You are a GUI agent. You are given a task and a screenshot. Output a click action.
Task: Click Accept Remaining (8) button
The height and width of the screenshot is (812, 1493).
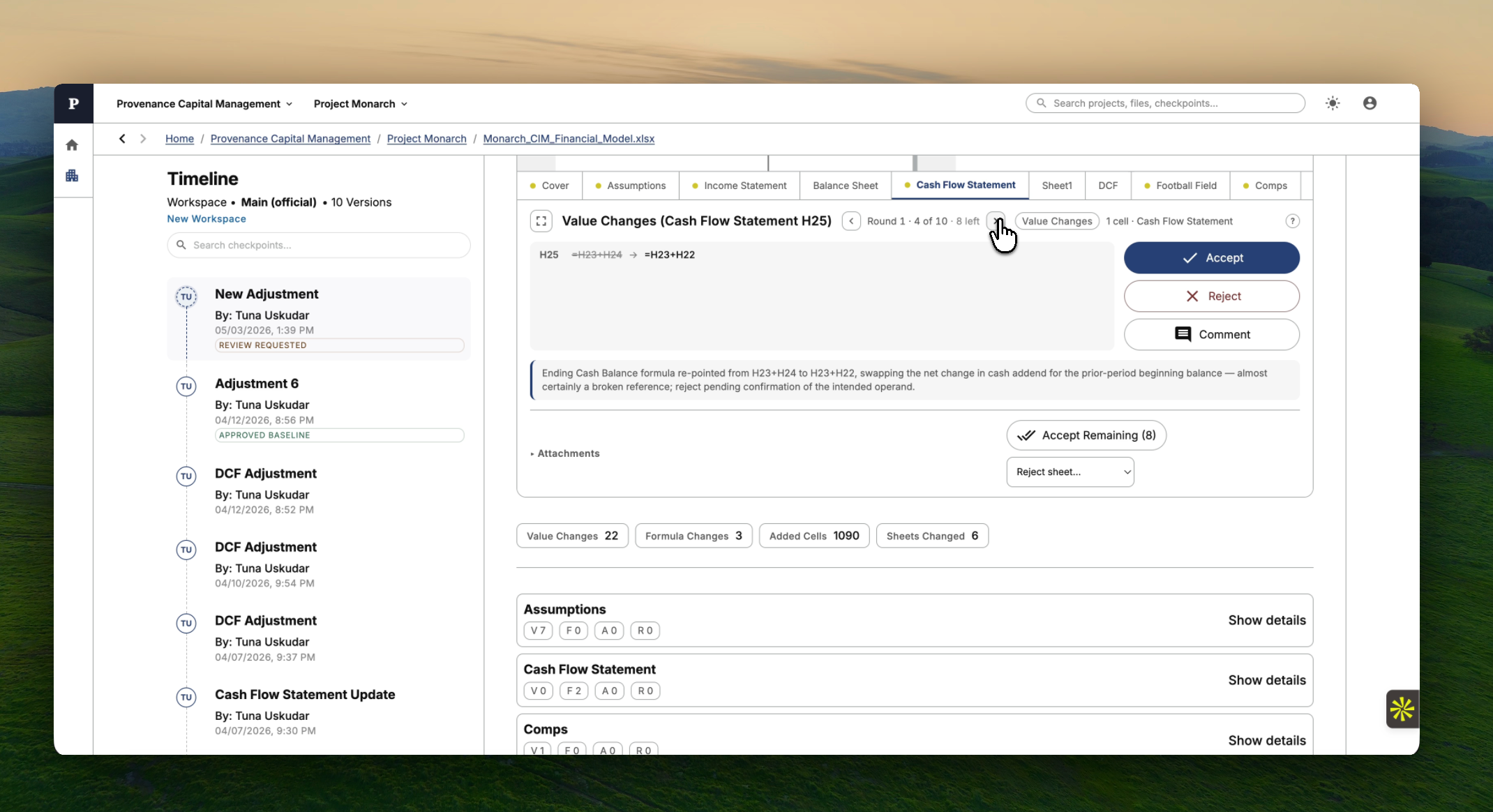coord(1086,435)
